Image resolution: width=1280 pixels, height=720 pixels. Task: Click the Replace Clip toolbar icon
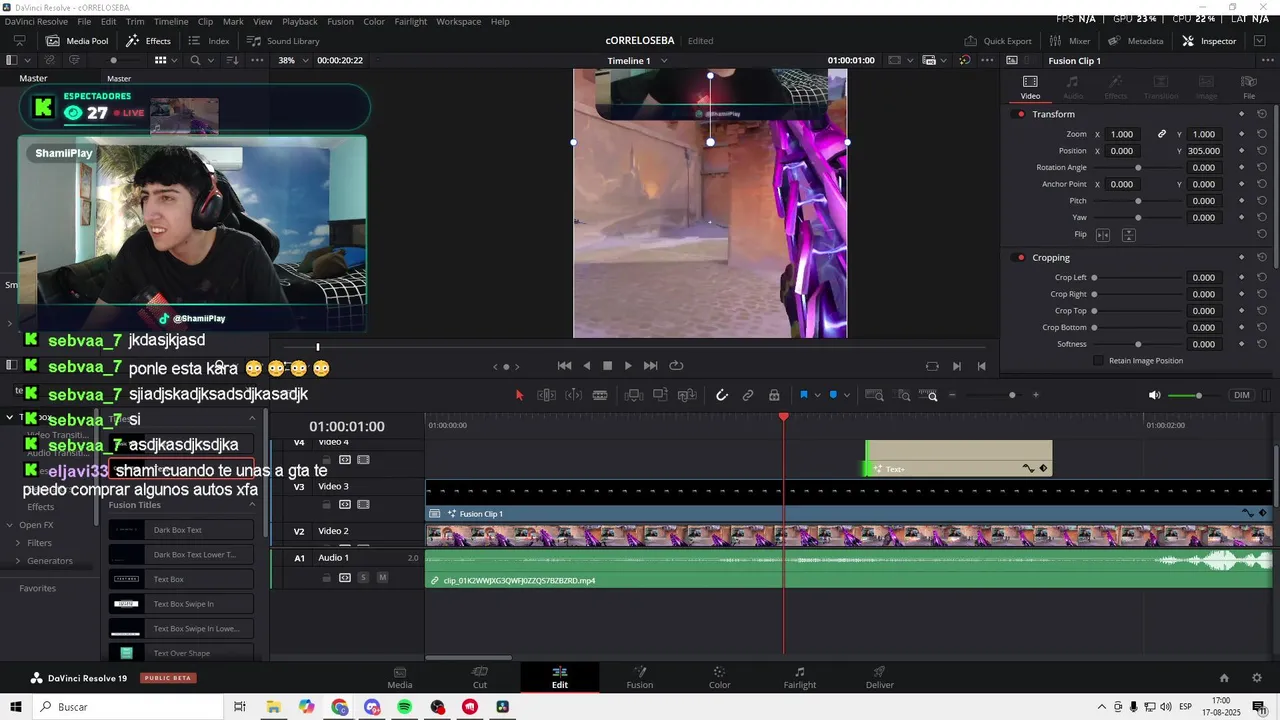pyautogui.click(x=687, y=395)
